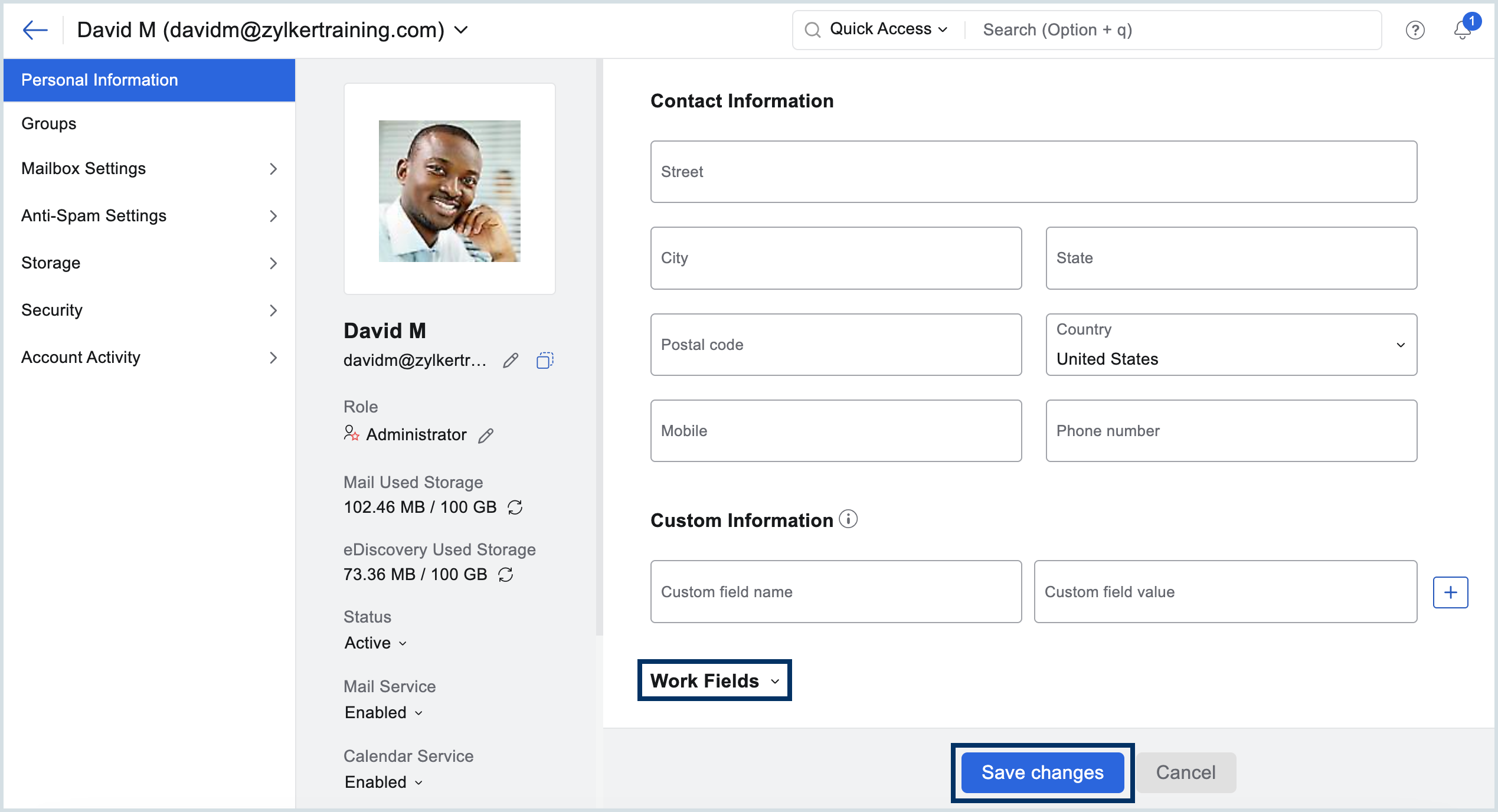
Task: Click the Cancel button
Action: coord(1185,772)
